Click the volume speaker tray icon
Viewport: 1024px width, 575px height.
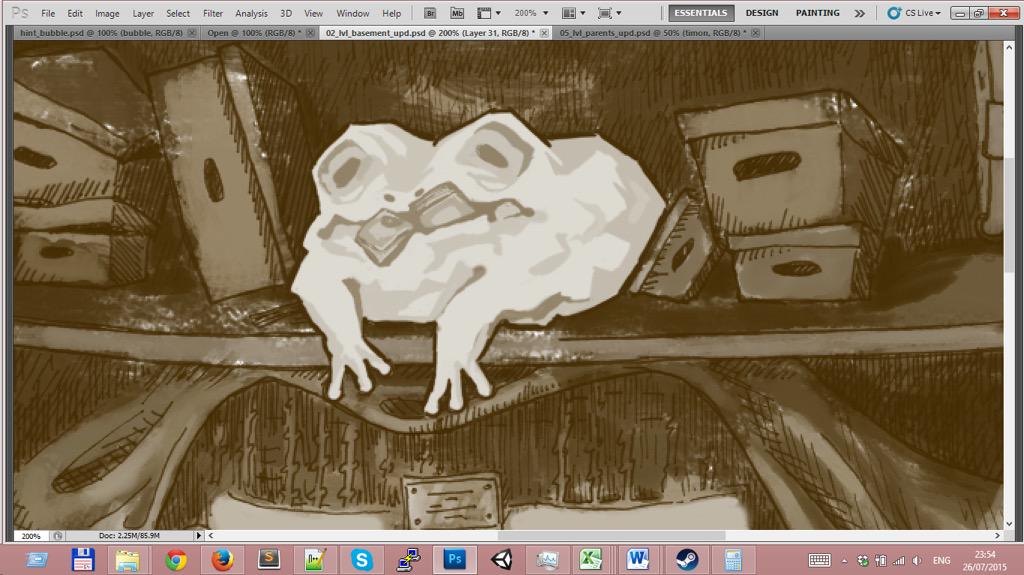pos(917,561)
